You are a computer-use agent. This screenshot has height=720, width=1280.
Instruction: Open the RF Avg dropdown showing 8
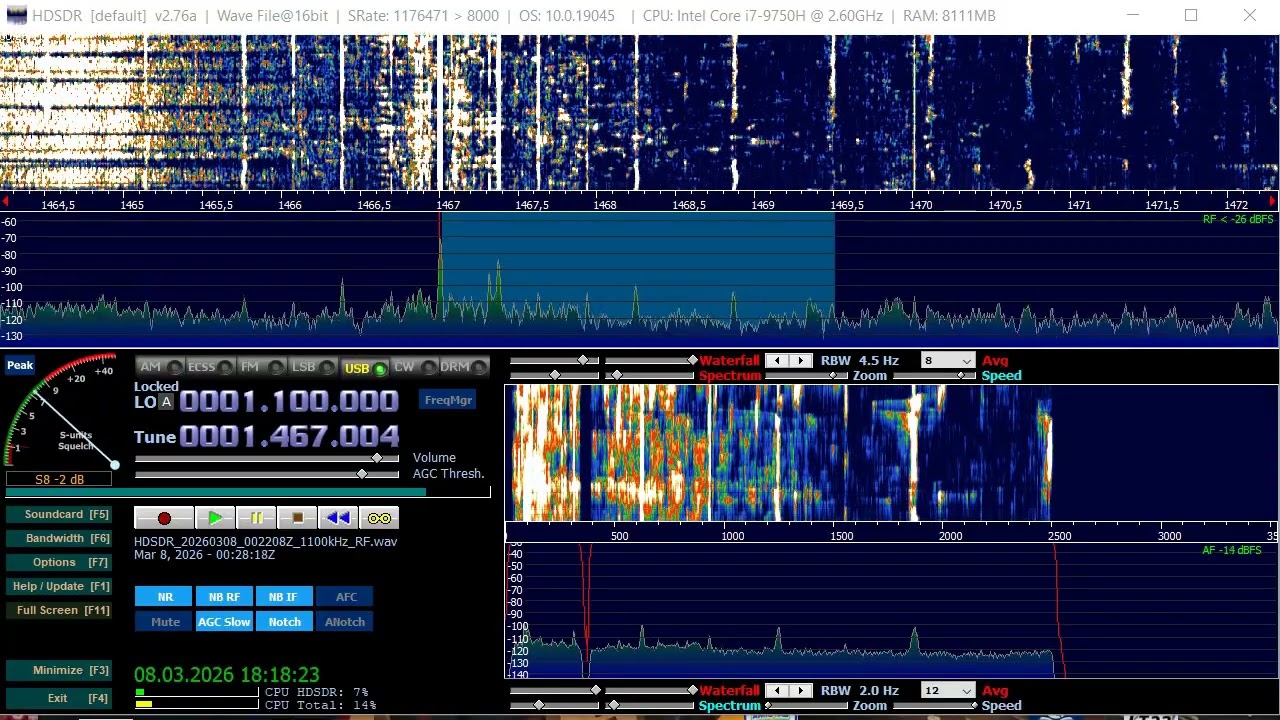tap(948, 360)
